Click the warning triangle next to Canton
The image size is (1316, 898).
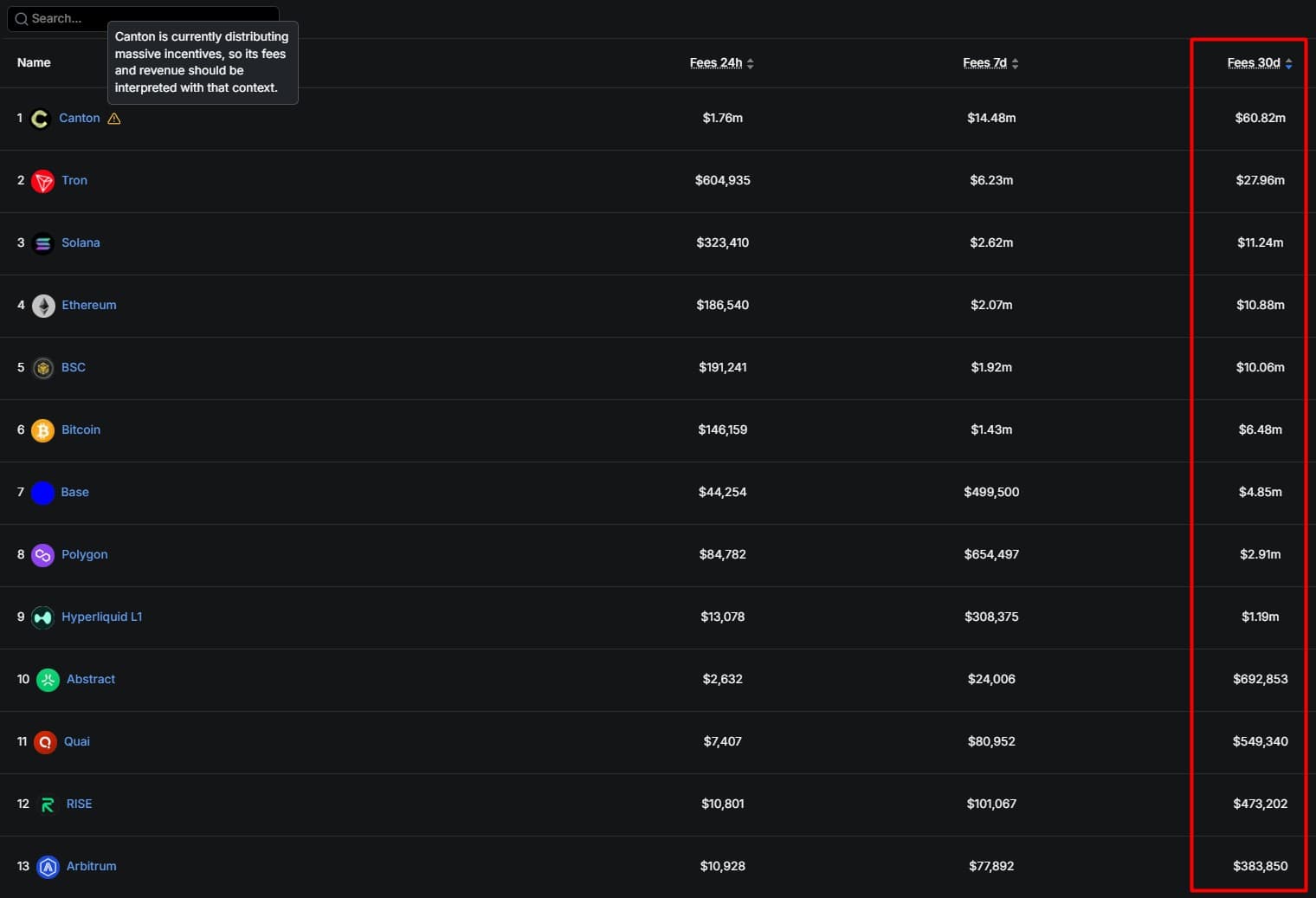click(114, 119)
